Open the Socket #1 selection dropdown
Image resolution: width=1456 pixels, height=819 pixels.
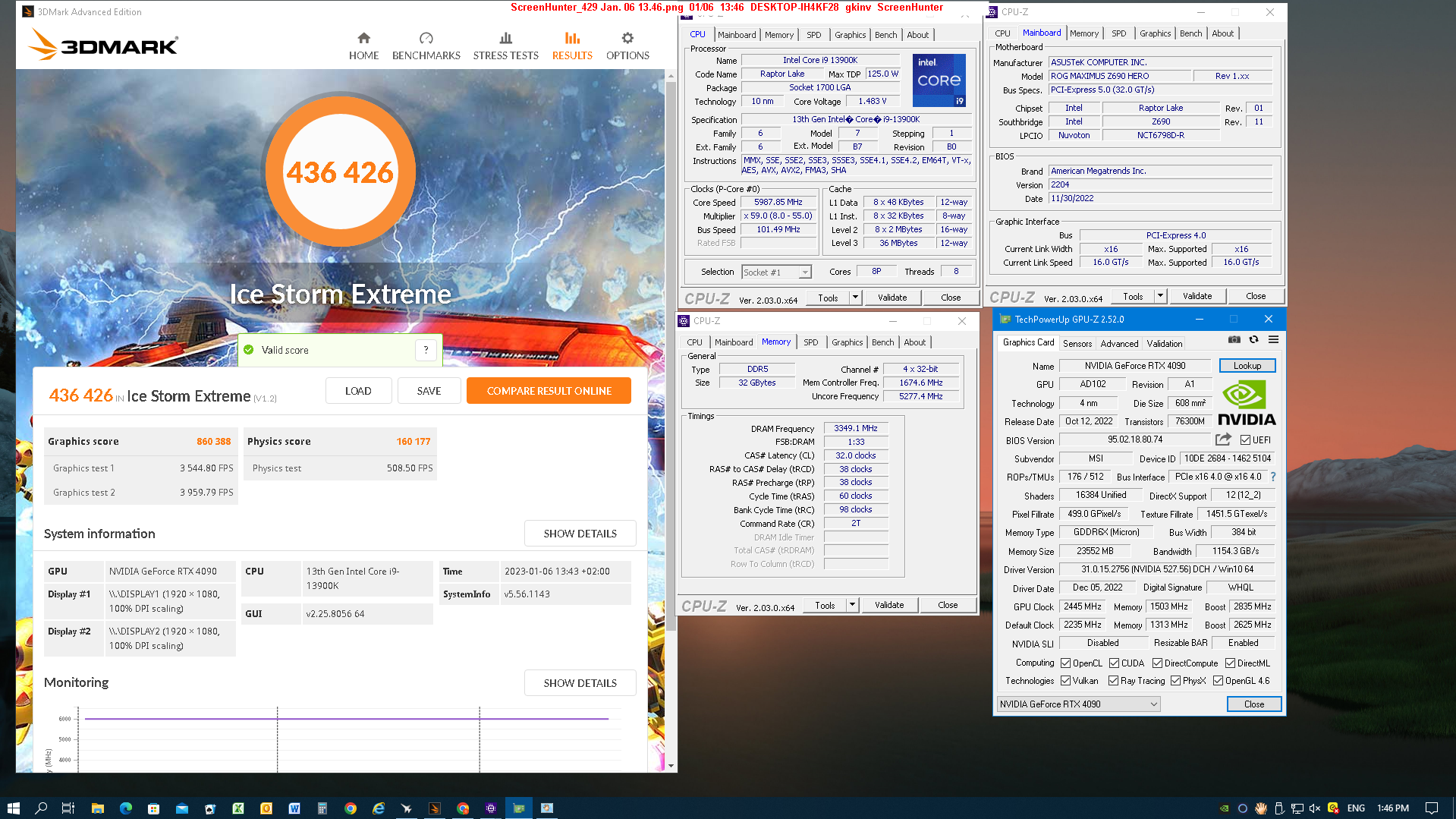[776, 272]
